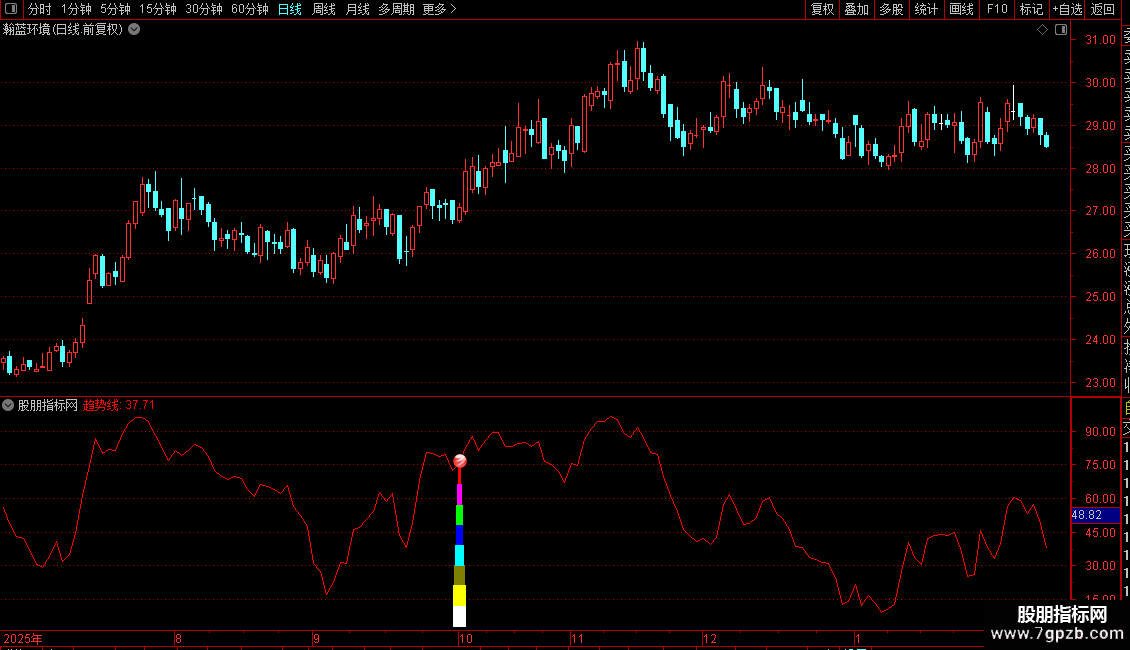
Task: Expand the 瀚蓝环境 chart title dropdown
Action: (x=134, y=30)
